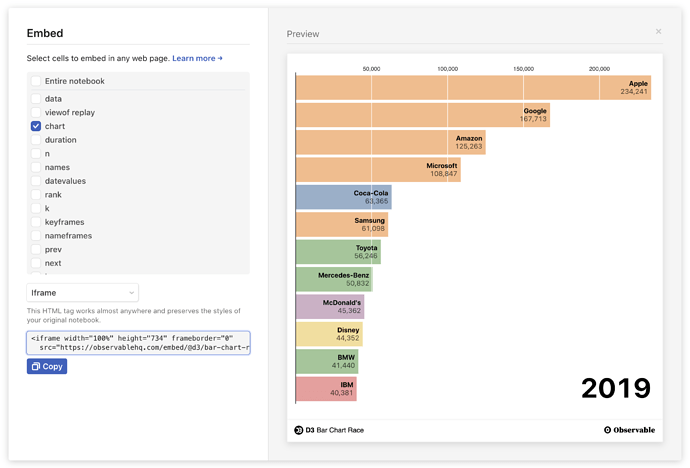The height and width of the screenshot is (468, 690).
Task: Open the Learn more link
Action: pyautogui.click(x=197, y=59)
